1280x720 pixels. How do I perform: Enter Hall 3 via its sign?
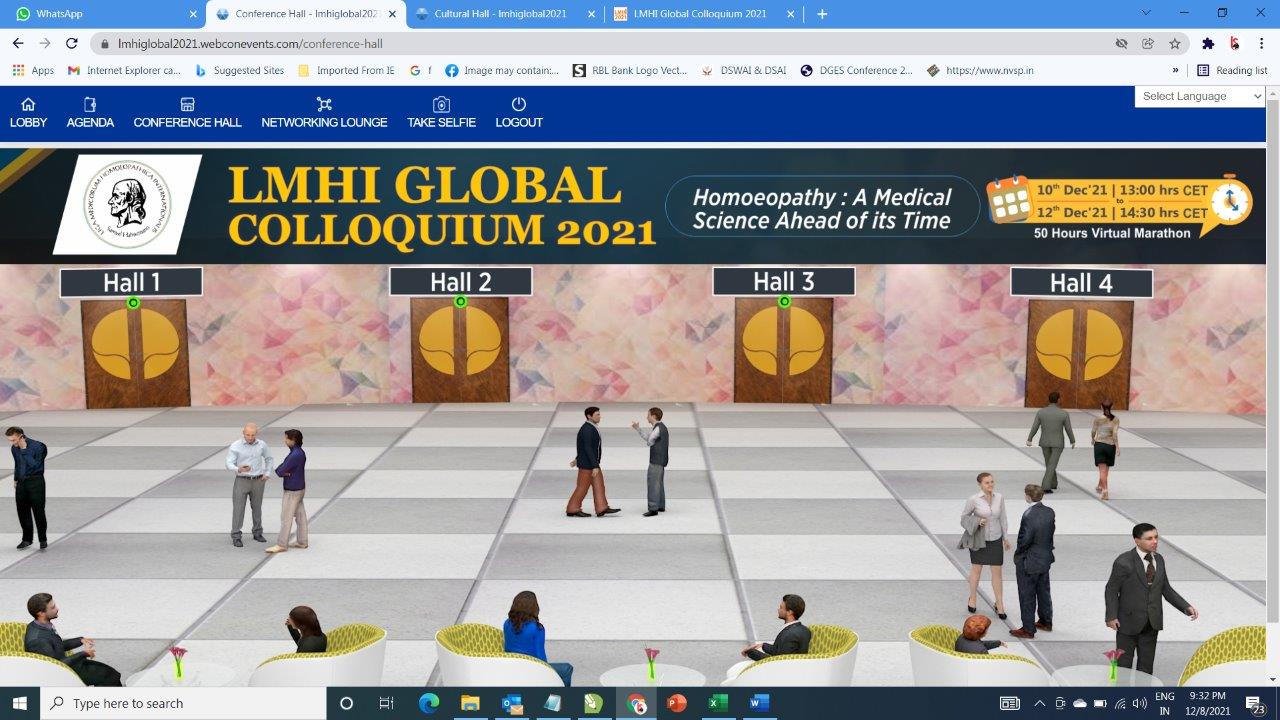pyautogui.click(x=783, y=282)
